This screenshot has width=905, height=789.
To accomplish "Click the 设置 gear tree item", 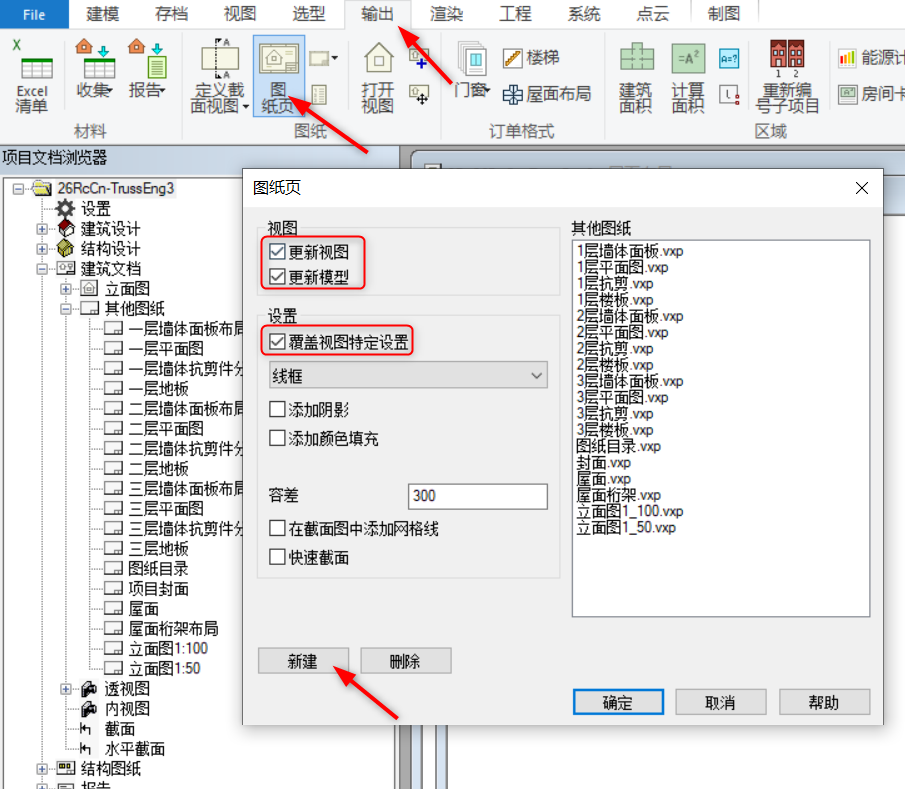I will (x=83, y=208).
